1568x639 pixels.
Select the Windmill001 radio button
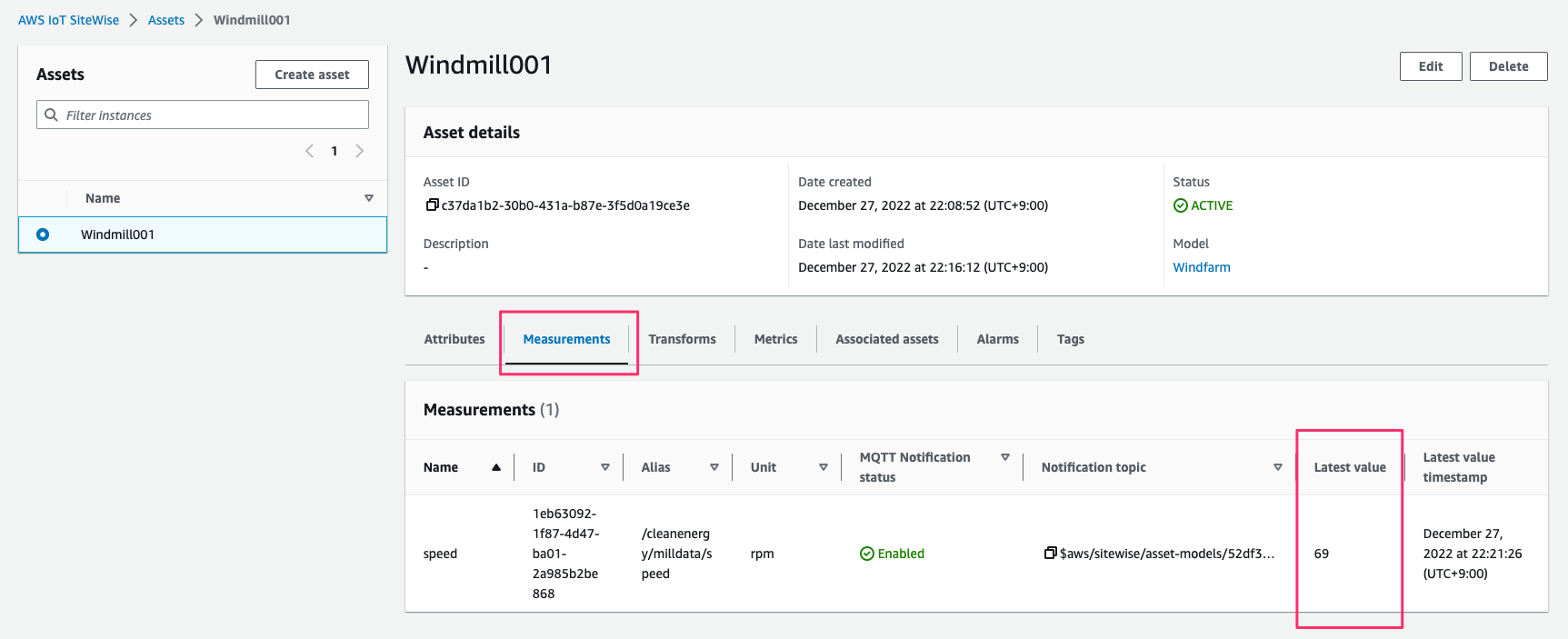point(43,235)
